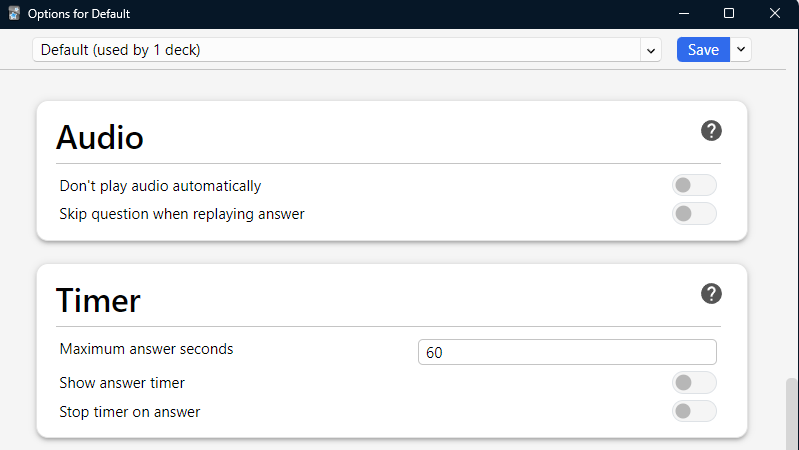This screenshot has width=799, height=450.
Task: Open the Default preset selector text box
Action: point(336,50)
